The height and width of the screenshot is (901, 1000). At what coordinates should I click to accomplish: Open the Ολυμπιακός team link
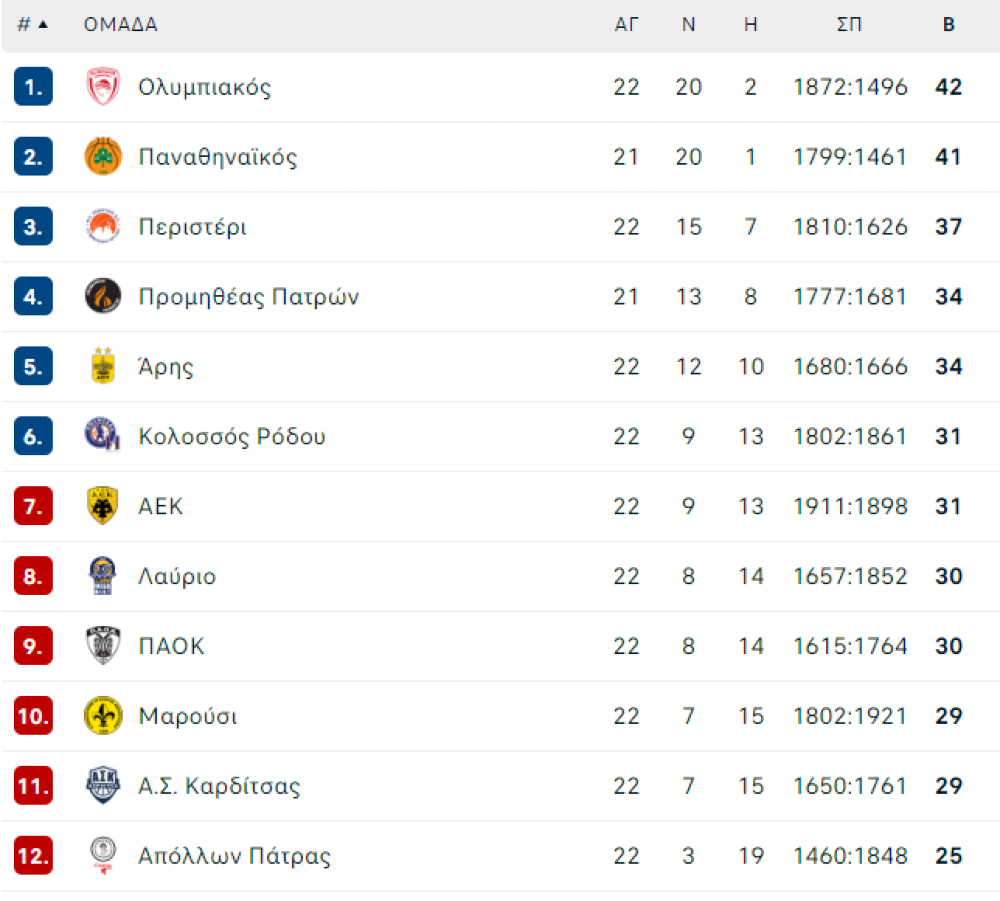click(x=205, y=87)
